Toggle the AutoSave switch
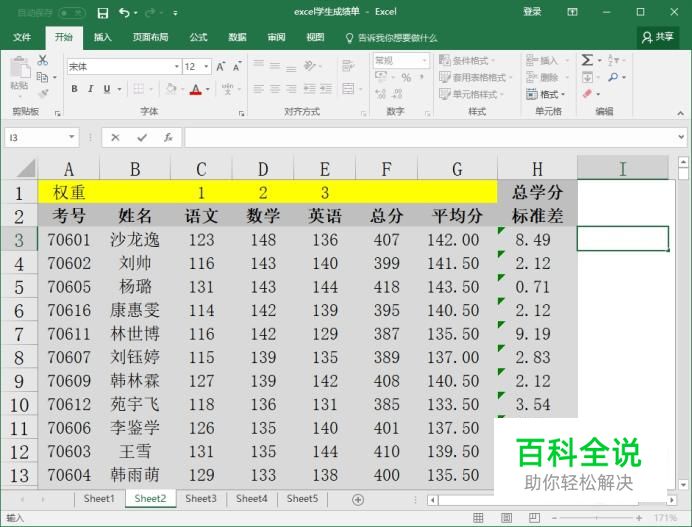 72,13
